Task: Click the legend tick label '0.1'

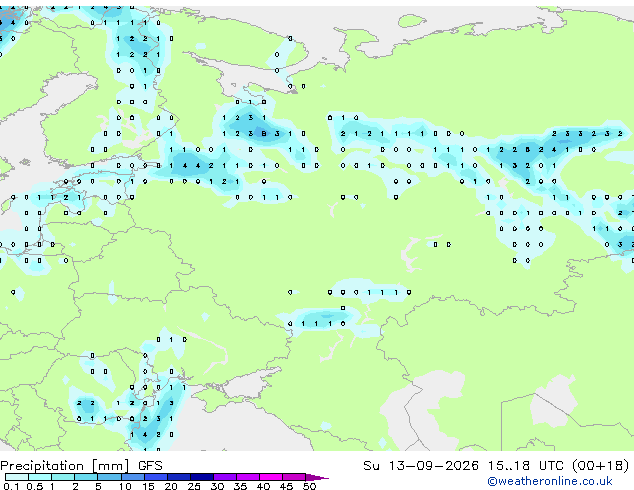Action: 11,486
